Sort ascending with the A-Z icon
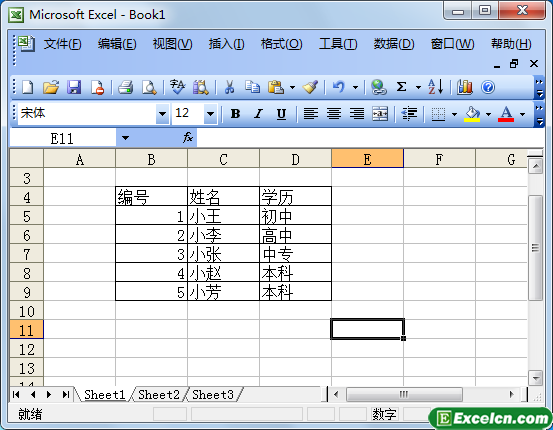 (x=436, y=87)
